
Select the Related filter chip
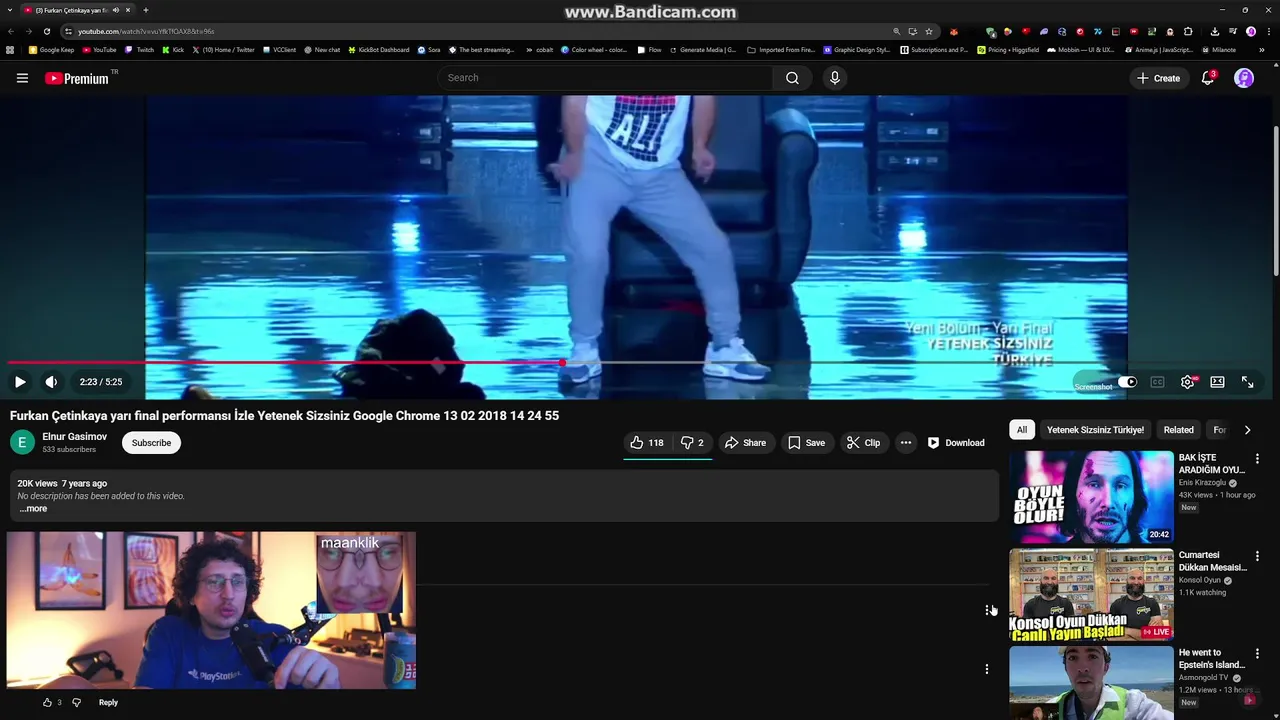[x=1178, y=430]
